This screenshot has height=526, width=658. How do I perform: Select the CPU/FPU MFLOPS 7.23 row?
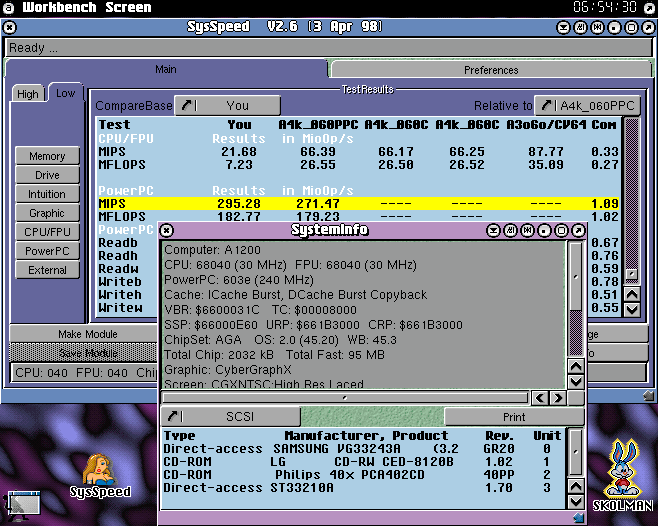point(358,165)
